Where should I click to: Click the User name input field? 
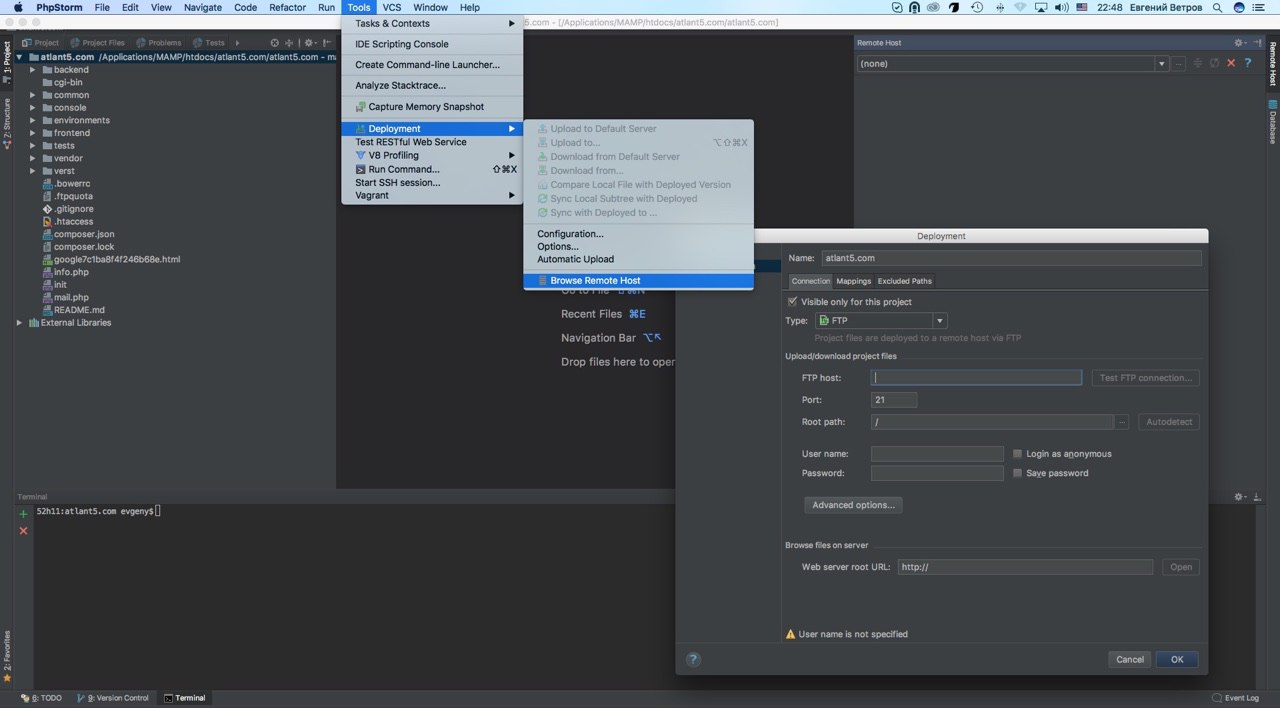click(937, 454)
